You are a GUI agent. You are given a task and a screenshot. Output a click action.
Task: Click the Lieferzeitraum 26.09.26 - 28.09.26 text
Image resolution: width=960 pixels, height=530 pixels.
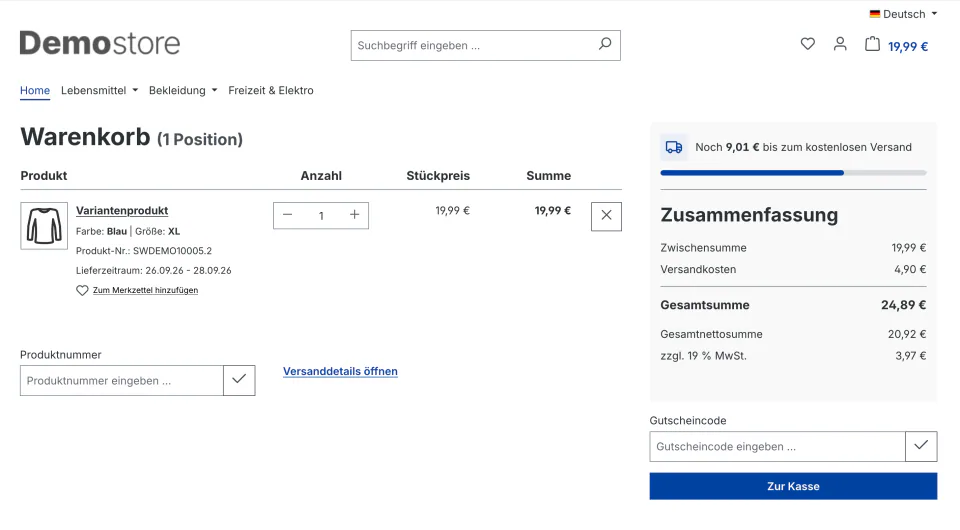pos(154,271)
